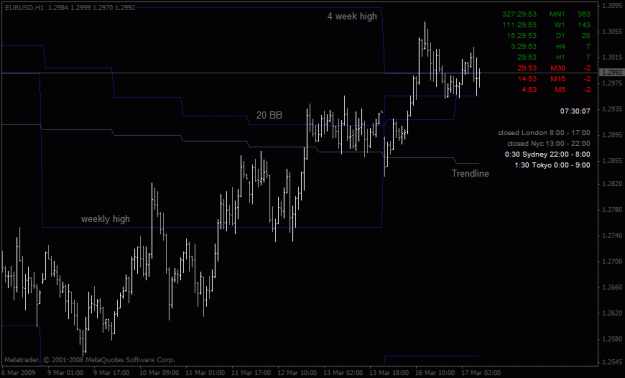Click the 14:53 countdown value
This screenshot has width=625, height=378.
click(x=527, y=79)
